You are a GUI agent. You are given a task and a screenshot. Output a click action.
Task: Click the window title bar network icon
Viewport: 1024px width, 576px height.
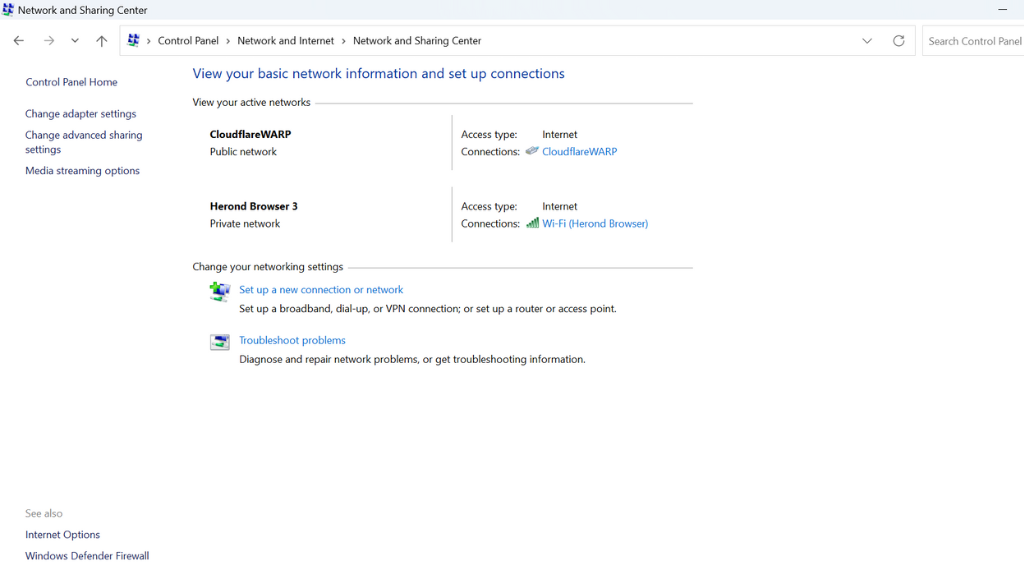point(8,10)
